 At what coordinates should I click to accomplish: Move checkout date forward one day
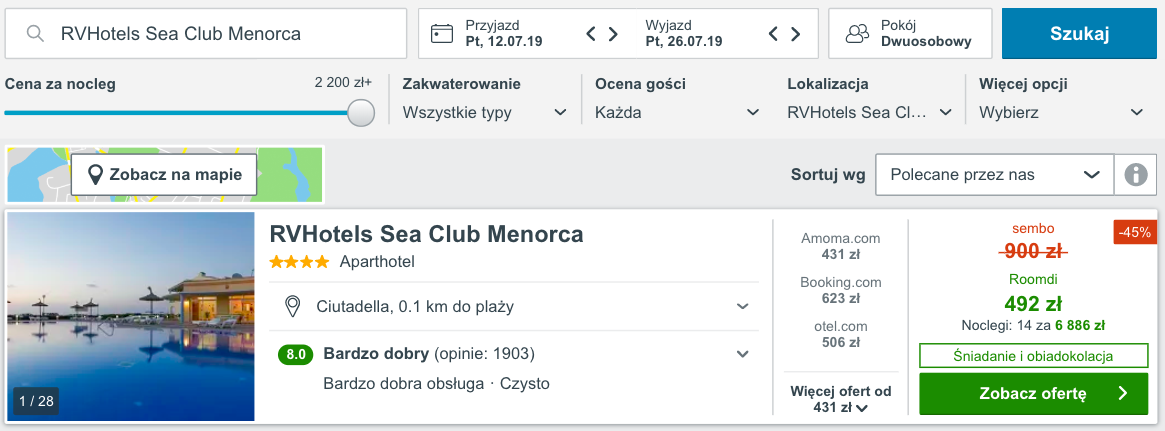point(796,33)
